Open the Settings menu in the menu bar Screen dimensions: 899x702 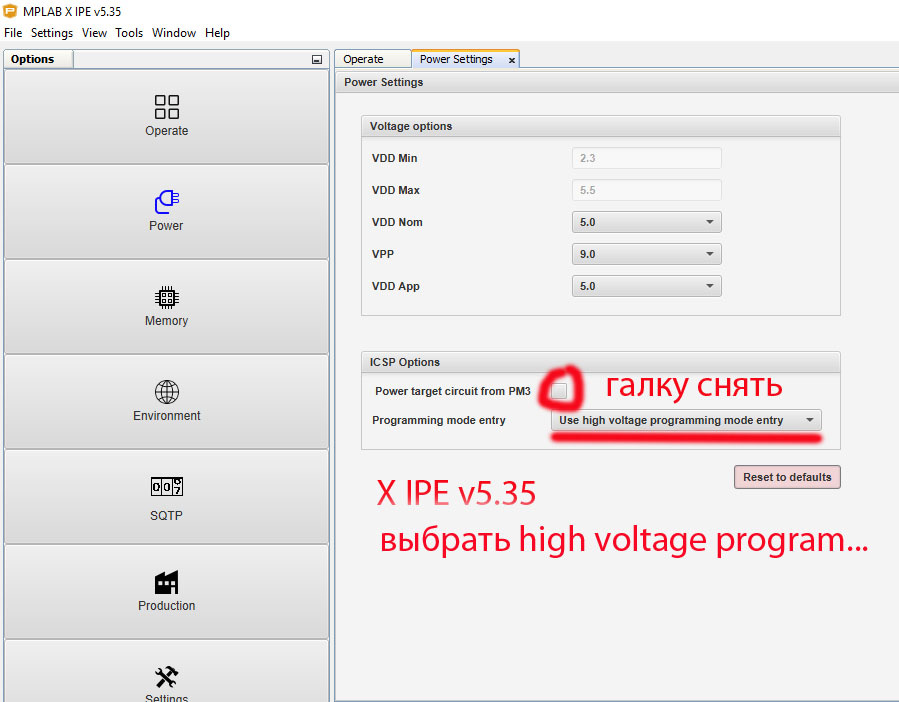52,33
